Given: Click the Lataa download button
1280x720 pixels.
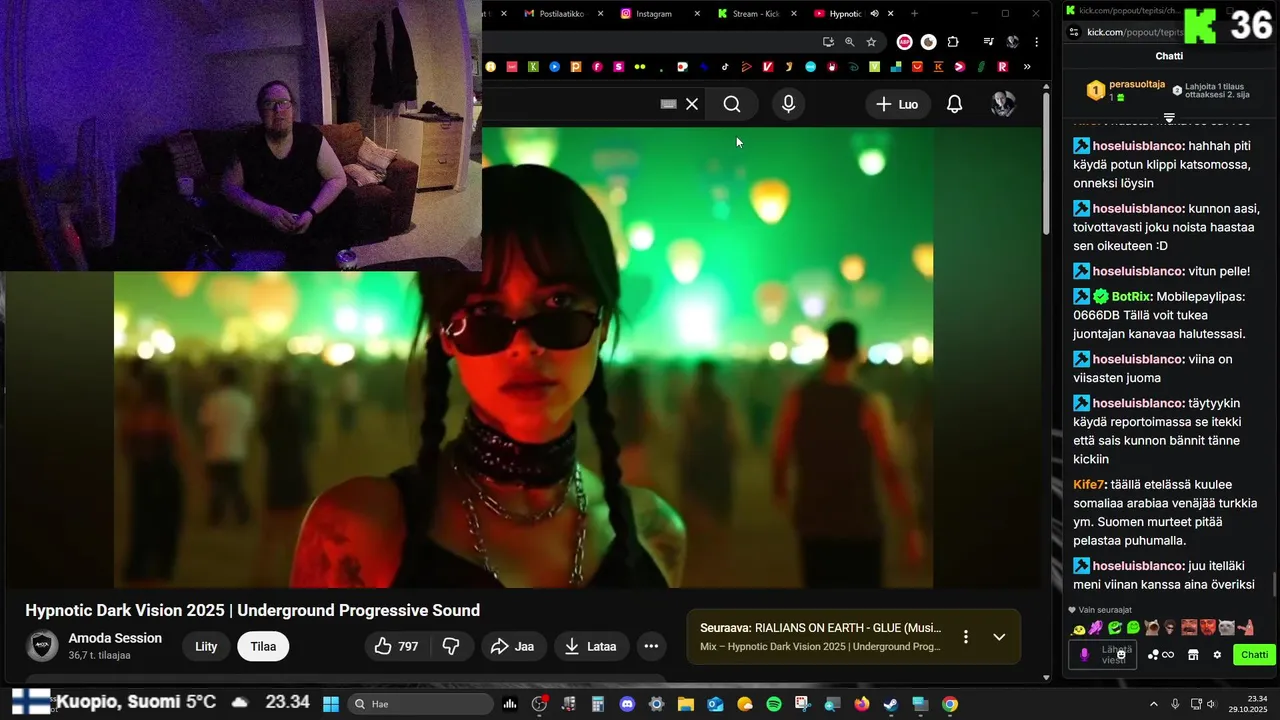Looking at the screenshot, I should pyautogui.click(x=591, y=646).
